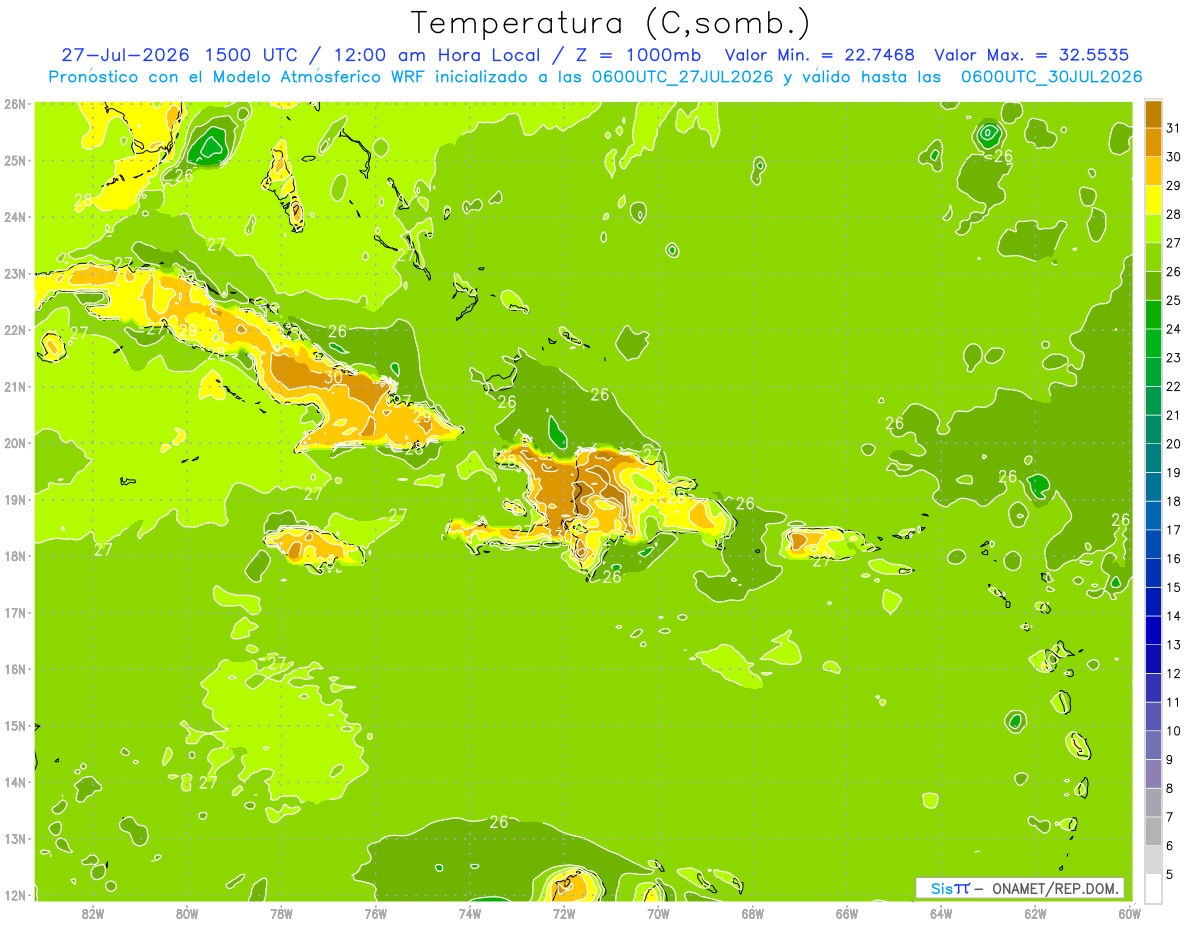Screen dimensions: 1200x927
Task: Click the "12N" latitude axis label
Action: coord(15,895)
